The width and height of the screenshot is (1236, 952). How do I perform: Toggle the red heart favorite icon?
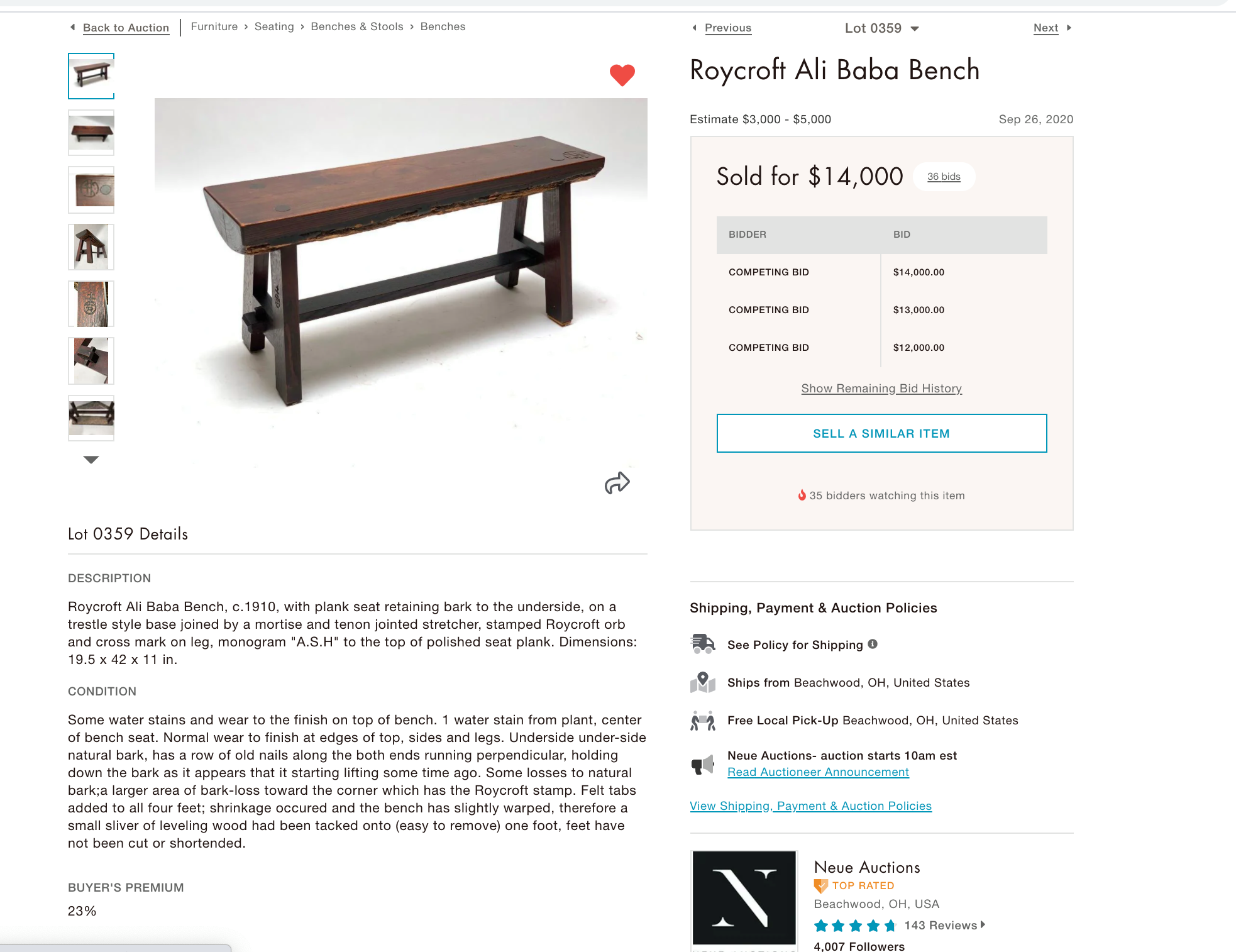pos(622,75)
